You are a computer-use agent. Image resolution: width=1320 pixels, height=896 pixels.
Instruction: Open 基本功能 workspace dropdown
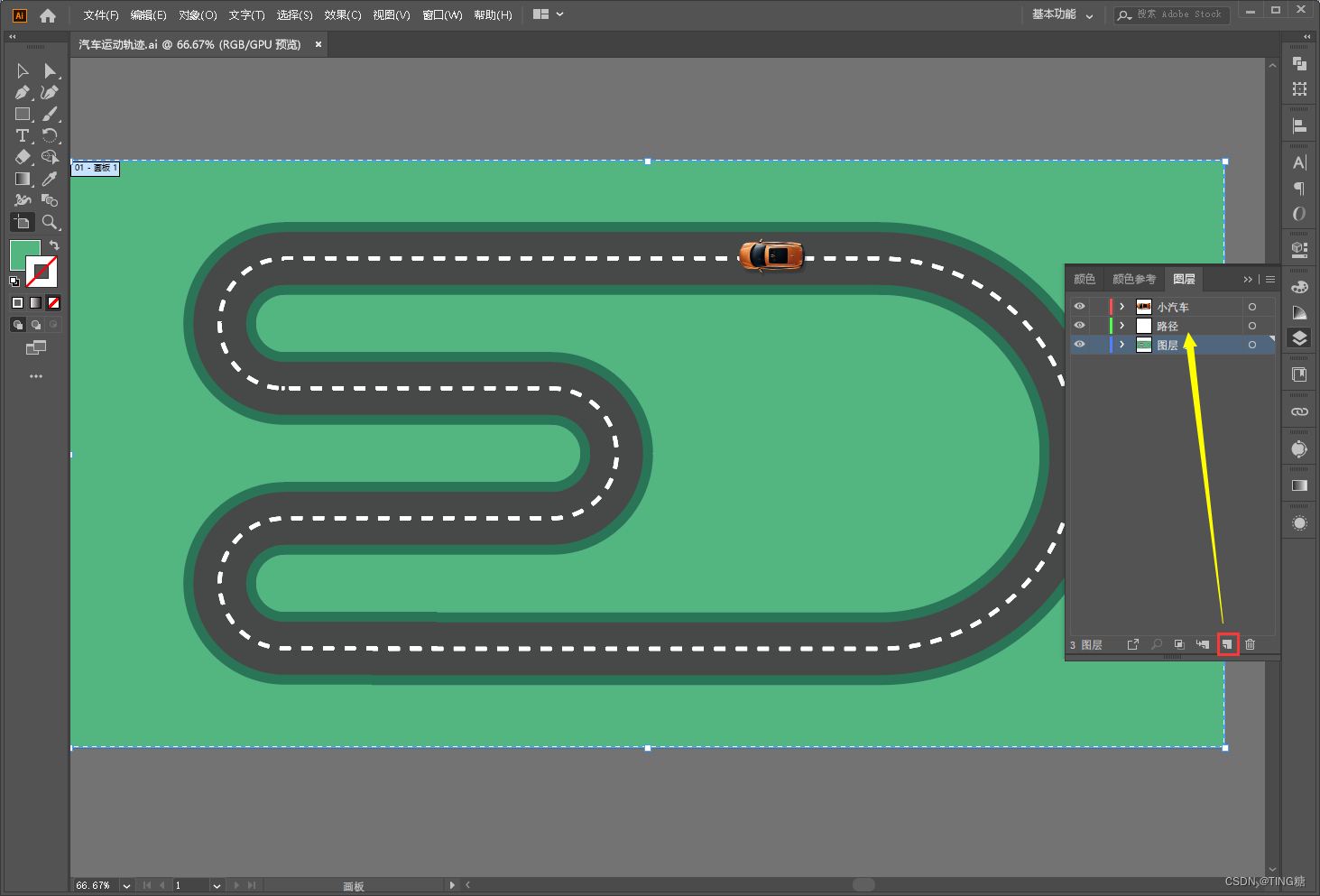click(1063, 14)
